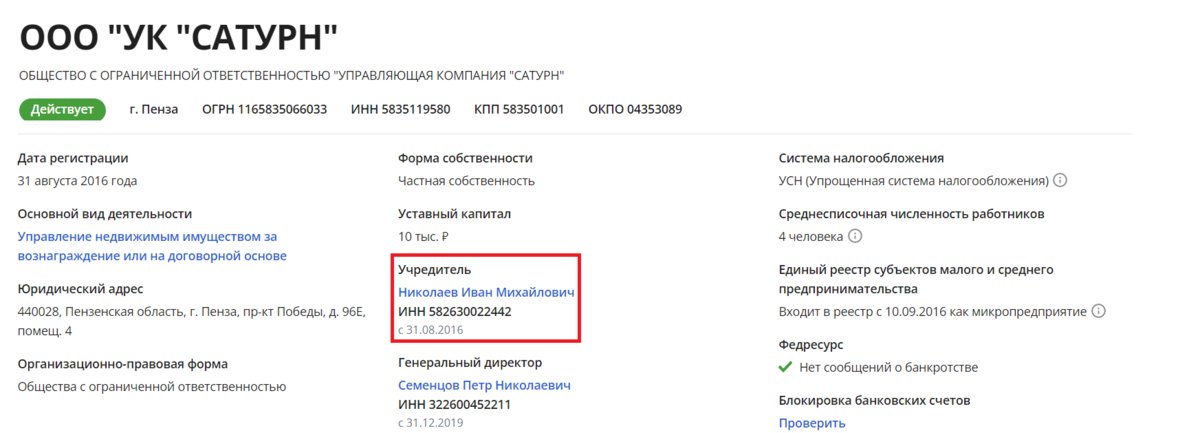Click the Юридический адрес label
The image size is (1200, 433).
(80, 289)
